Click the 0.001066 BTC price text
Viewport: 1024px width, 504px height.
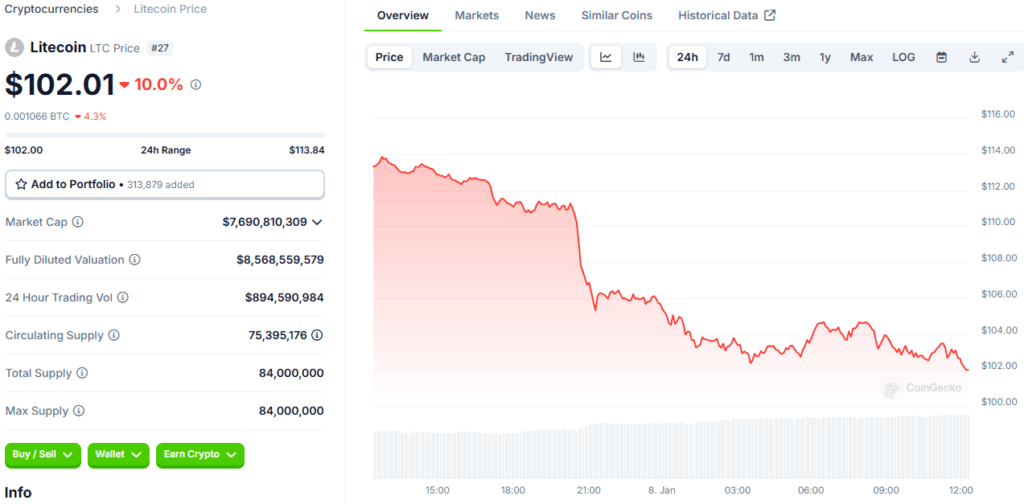click(37, 116)
